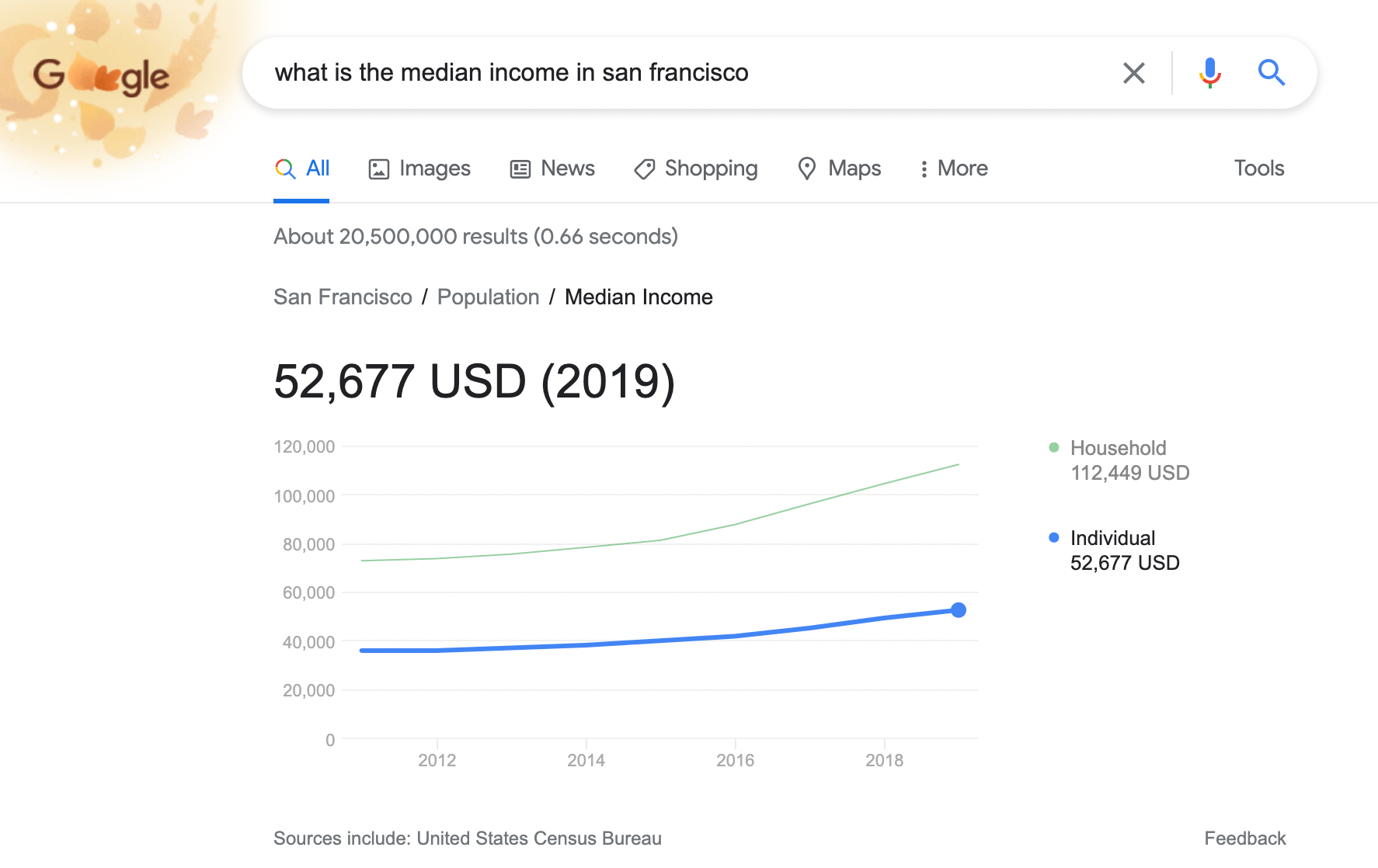Select the Individual legend entry

1112,539
